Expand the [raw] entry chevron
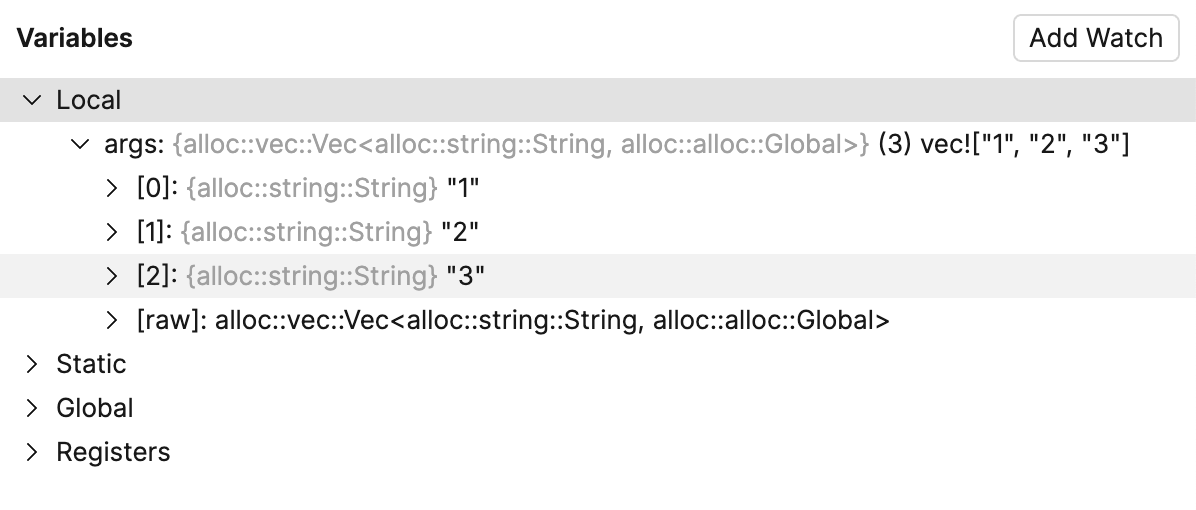The height and width of the screenshot is (510, 1196). click(112, 320)
